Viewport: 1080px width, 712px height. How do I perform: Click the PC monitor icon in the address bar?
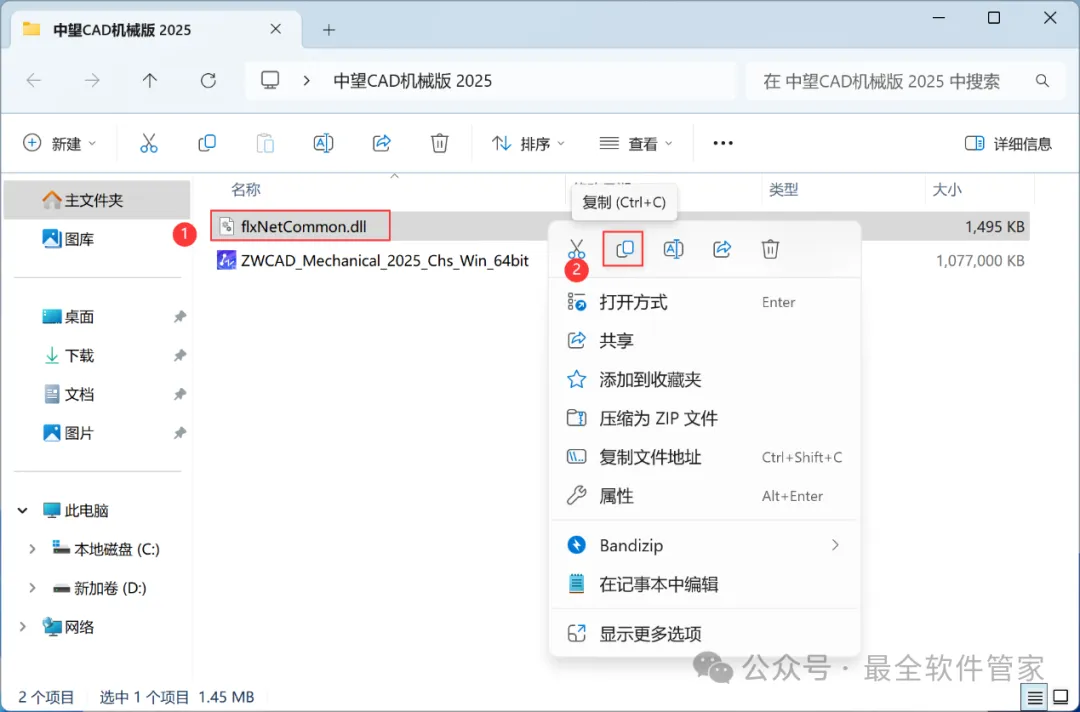[x=270, y=81]
